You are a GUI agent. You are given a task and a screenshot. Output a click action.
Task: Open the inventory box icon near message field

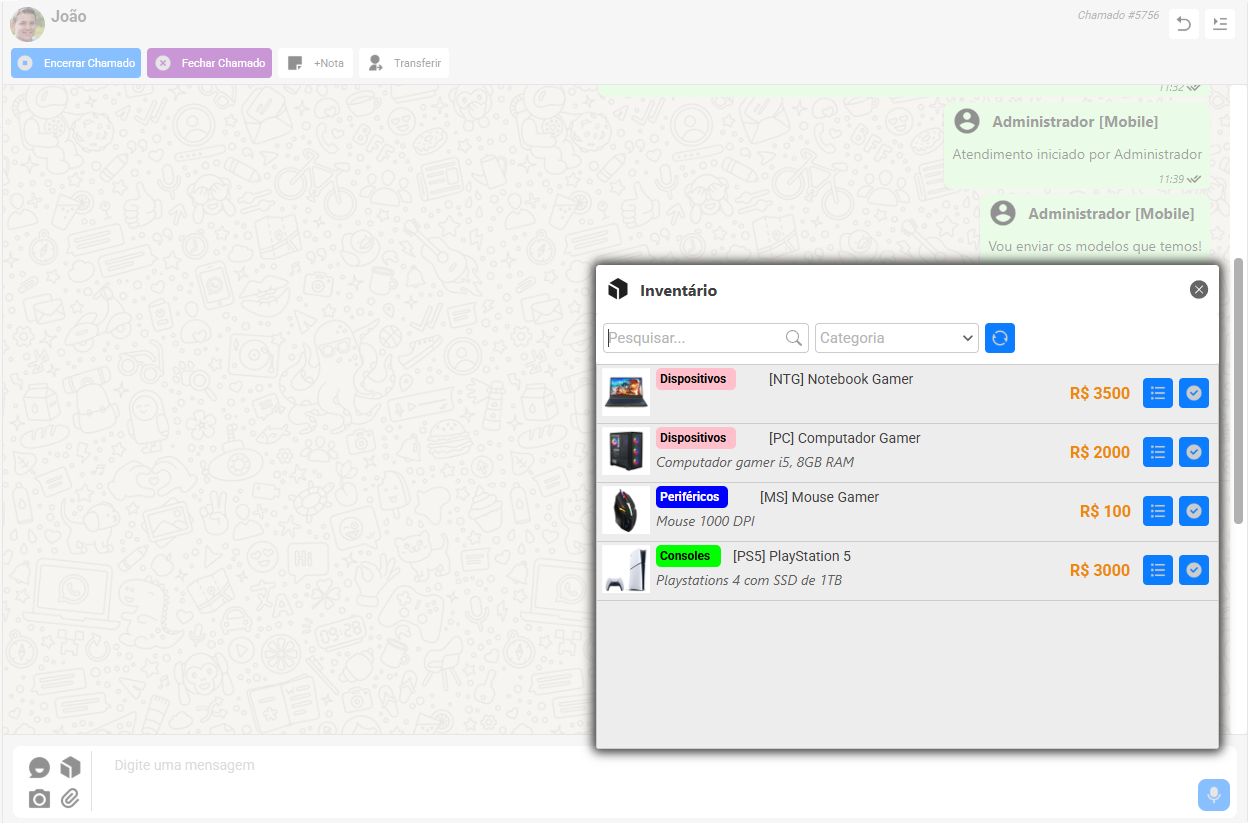[x=70, y=767]
